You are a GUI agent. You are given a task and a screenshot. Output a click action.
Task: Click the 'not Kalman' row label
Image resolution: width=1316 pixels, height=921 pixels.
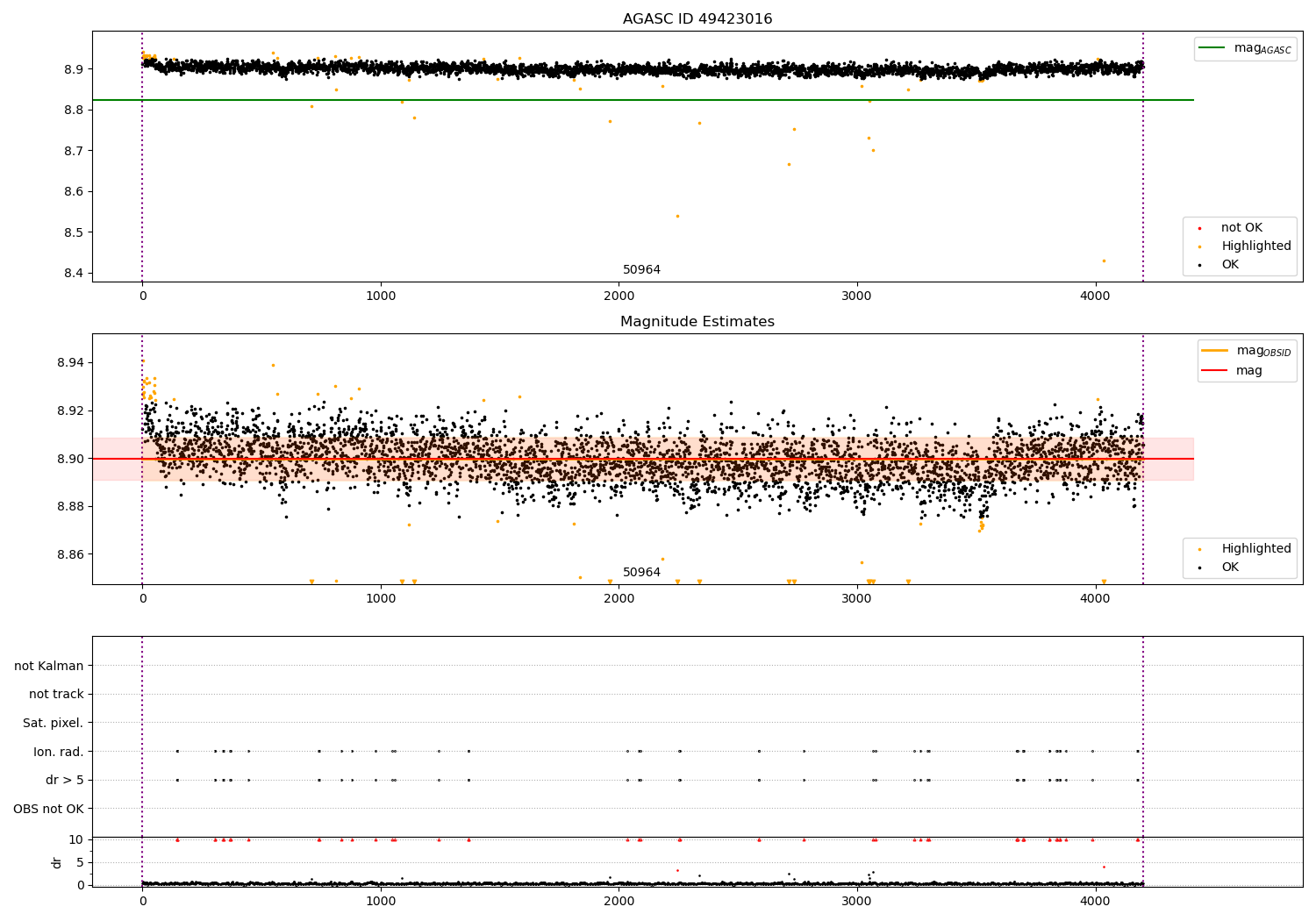click(49, 666)
